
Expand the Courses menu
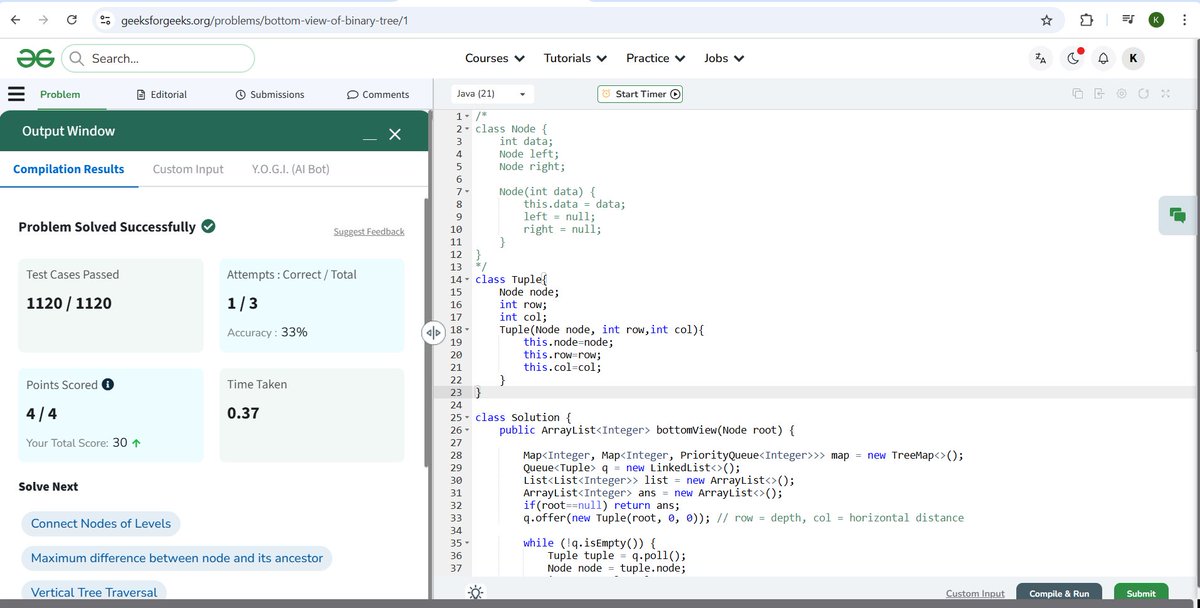494,58
